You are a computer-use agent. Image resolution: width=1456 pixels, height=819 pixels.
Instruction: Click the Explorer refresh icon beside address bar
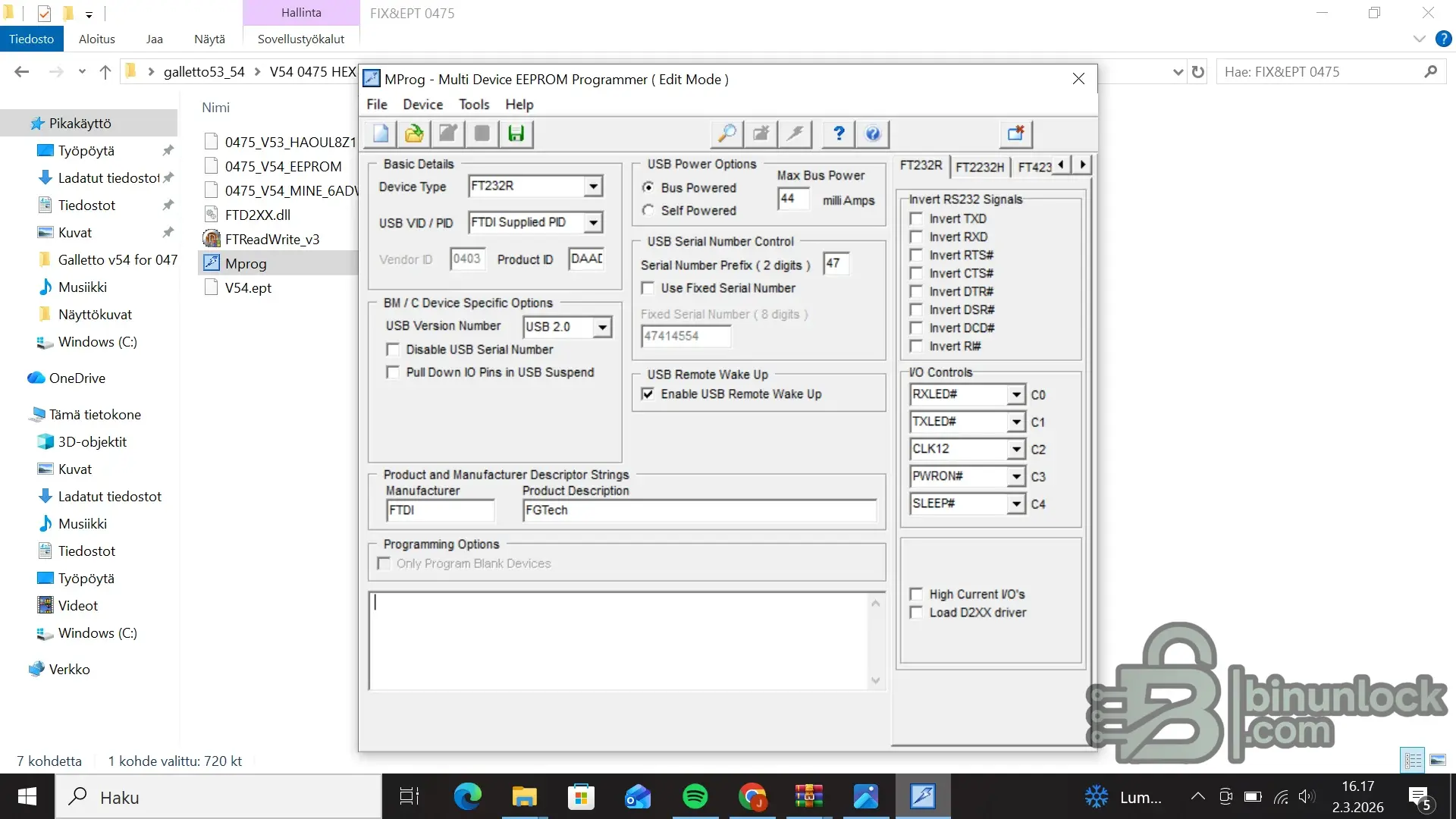(1198, 72)
